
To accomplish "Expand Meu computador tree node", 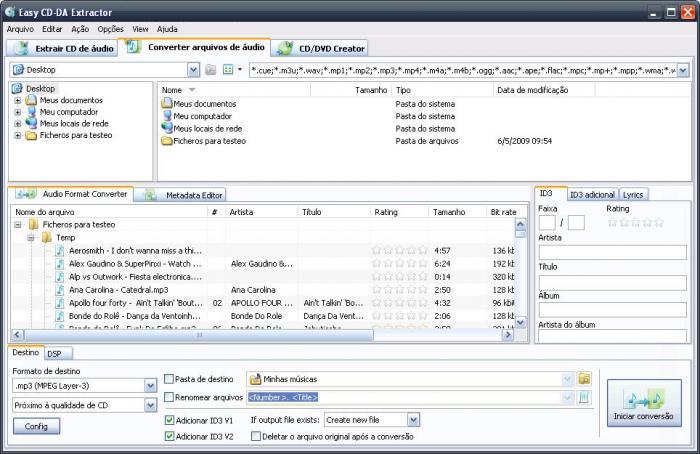I will pos(17,112).
